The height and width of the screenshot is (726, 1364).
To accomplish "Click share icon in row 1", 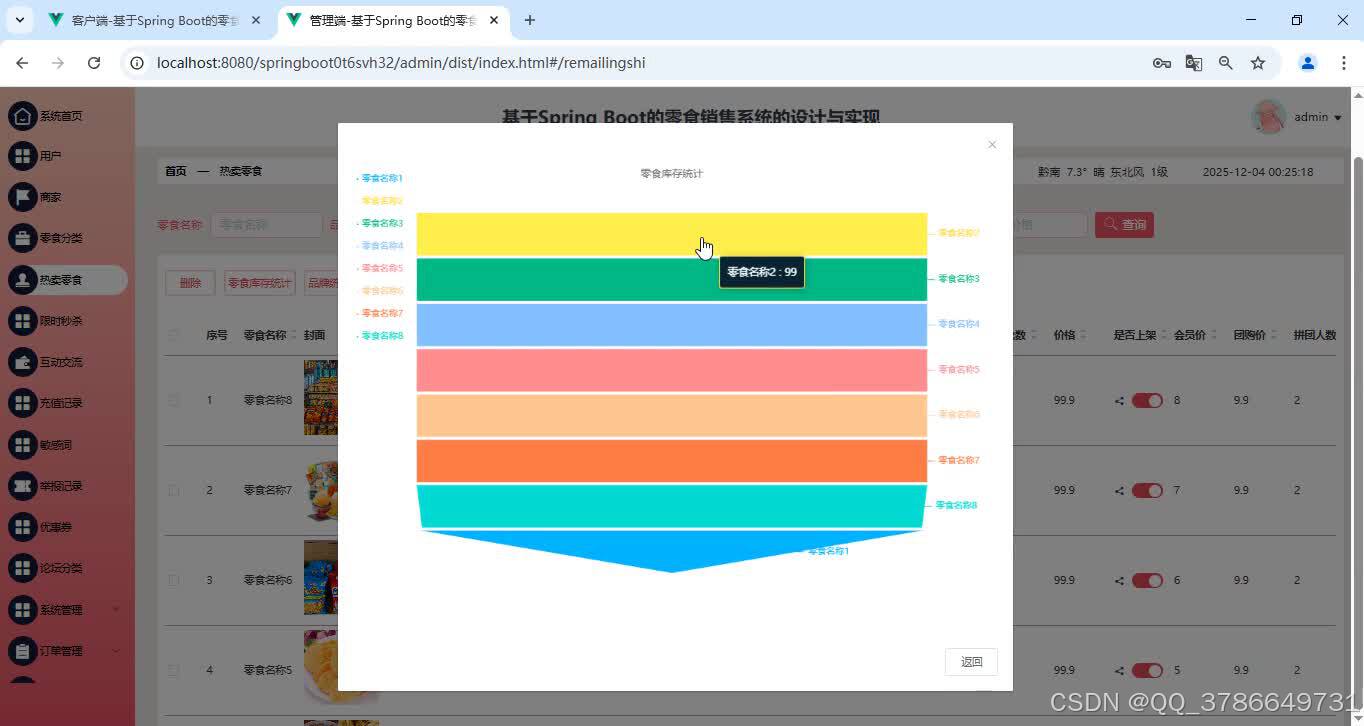I will (x=1120, y=401).
